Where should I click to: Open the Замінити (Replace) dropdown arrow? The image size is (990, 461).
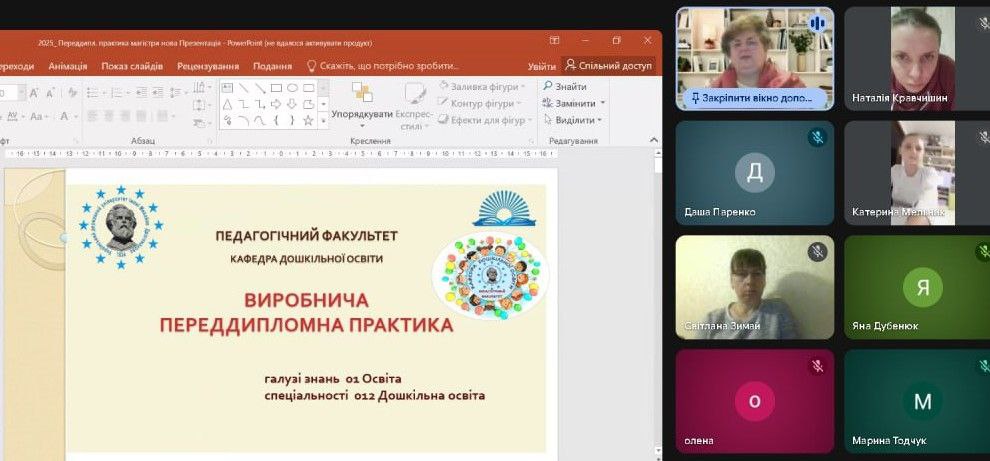[x=604, y=104]
